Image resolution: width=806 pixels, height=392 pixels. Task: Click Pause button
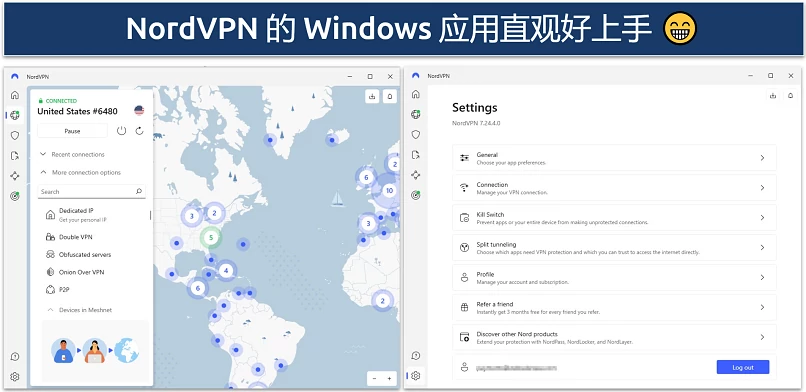click(x=72, y=131)
